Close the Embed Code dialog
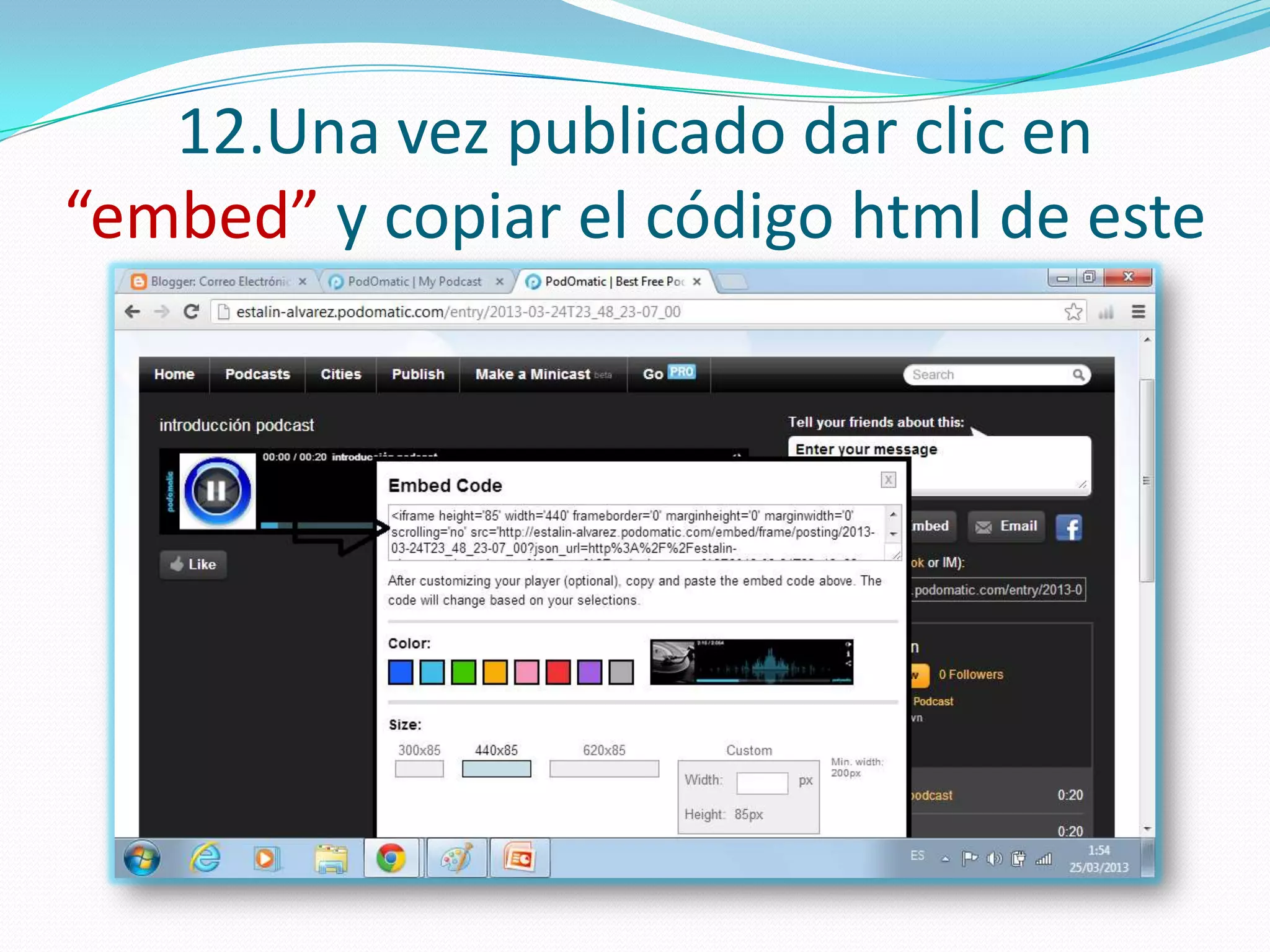 (x=888, y=480)
